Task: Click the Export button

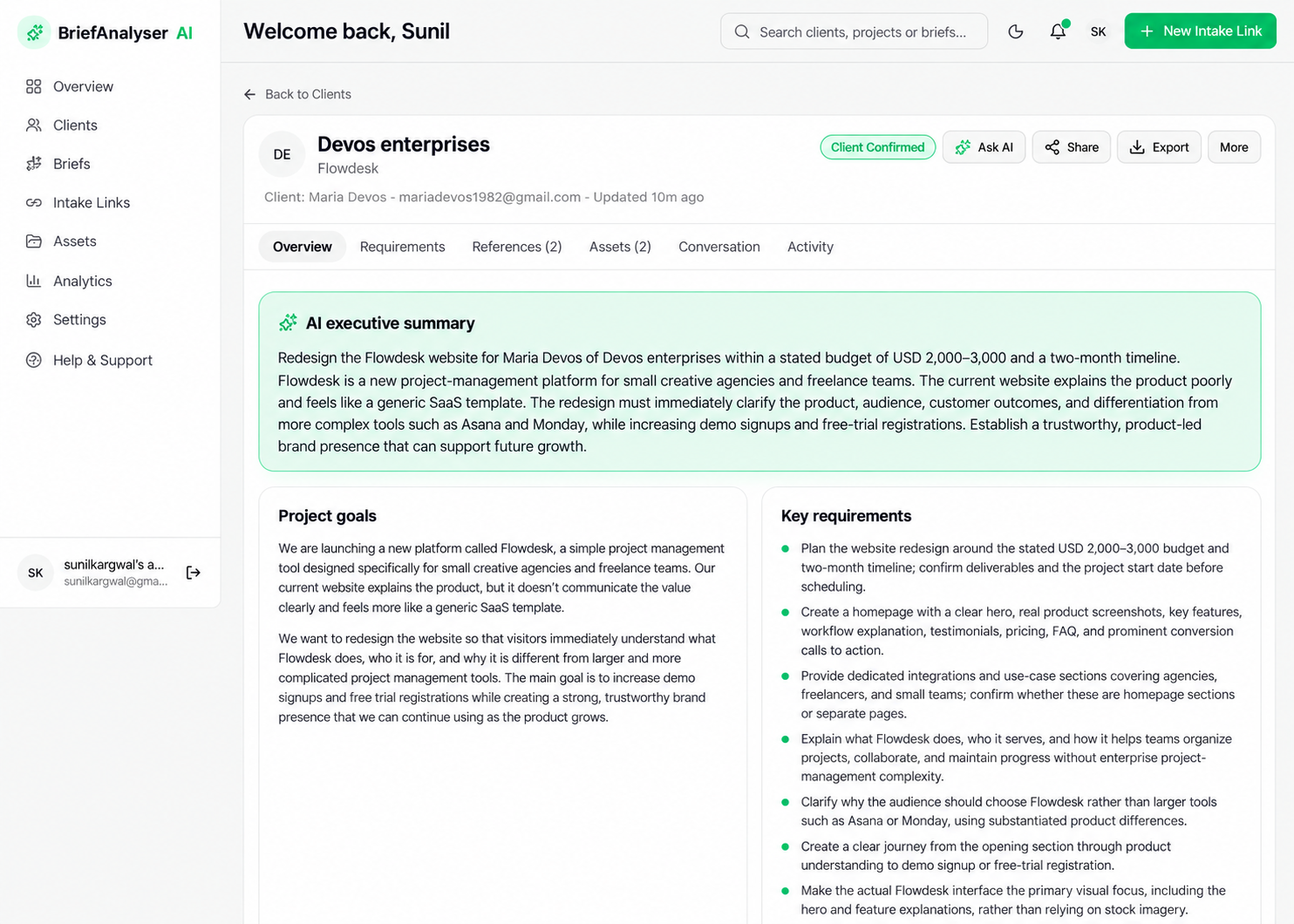Action: tap(1159, 147)
